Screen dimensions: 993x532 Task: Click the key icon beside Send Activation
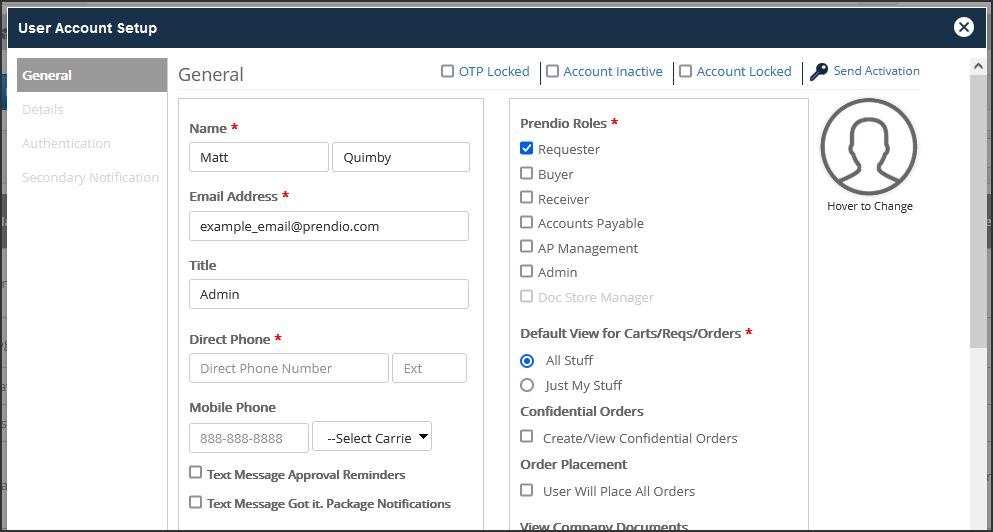tap(819, 72)
